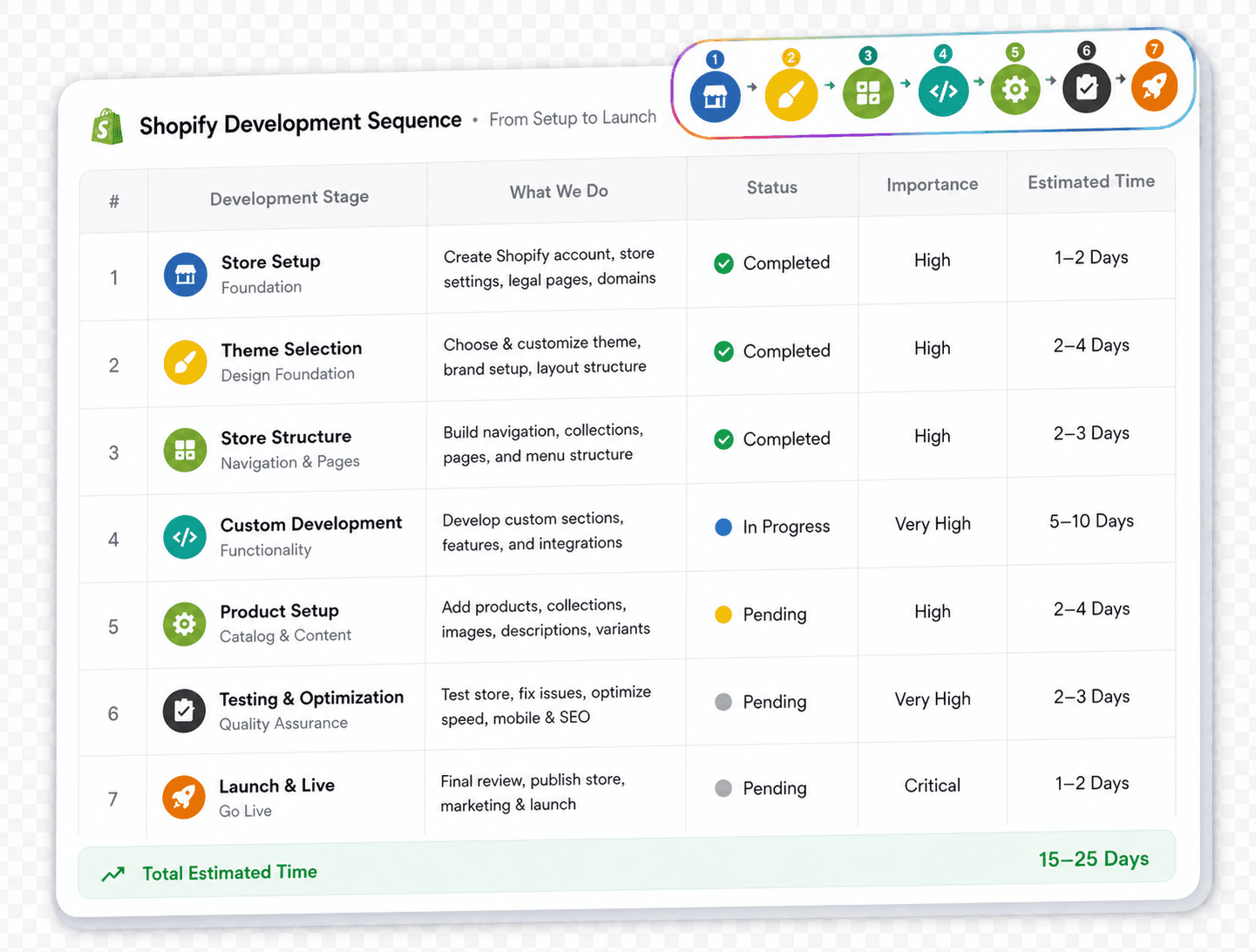Click the Design Foundation subtitle
The width and height of the screenshot is (1256, 952).
[x=288, y=374]
